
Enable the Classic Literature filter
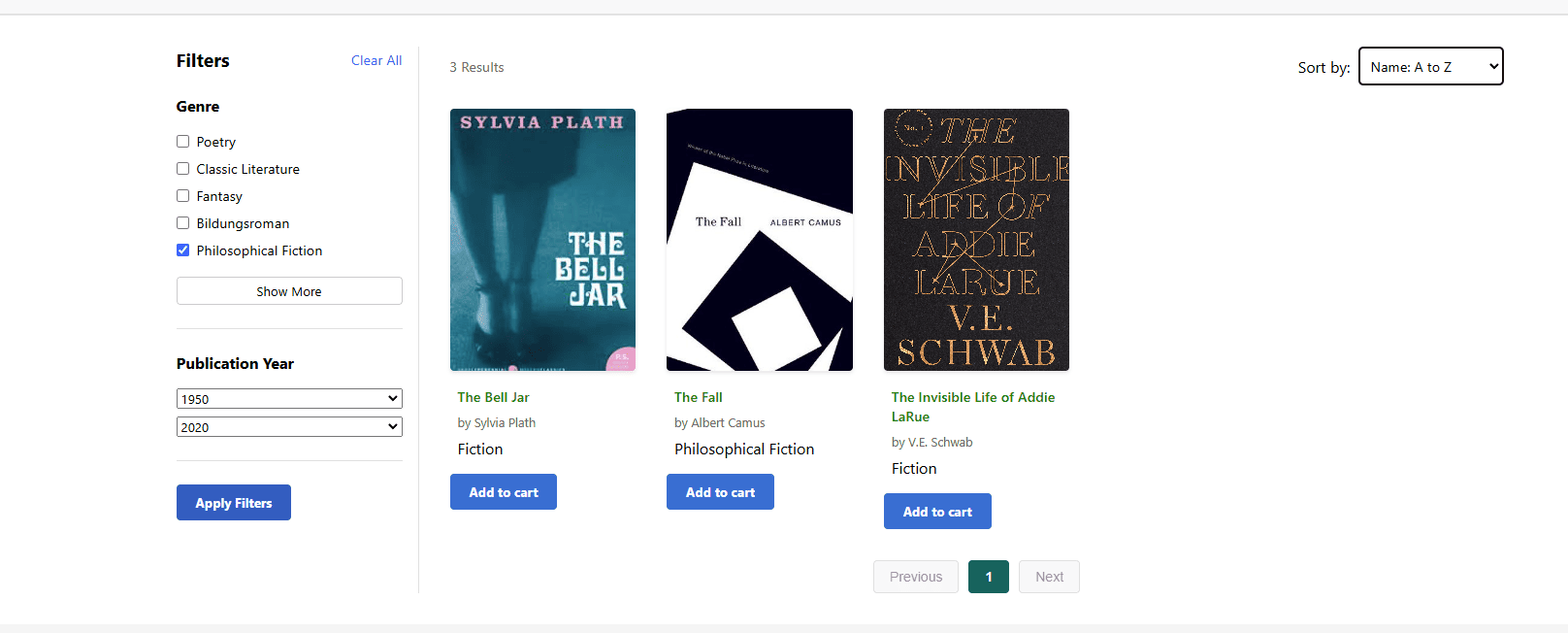pyautogui.click(x=183, y=169)
